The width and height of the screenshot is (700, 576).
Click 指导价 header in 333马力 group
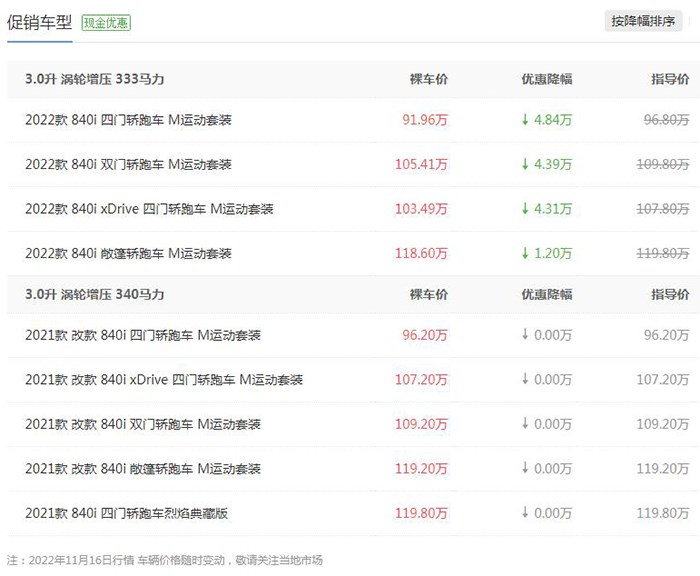(670, 79)
